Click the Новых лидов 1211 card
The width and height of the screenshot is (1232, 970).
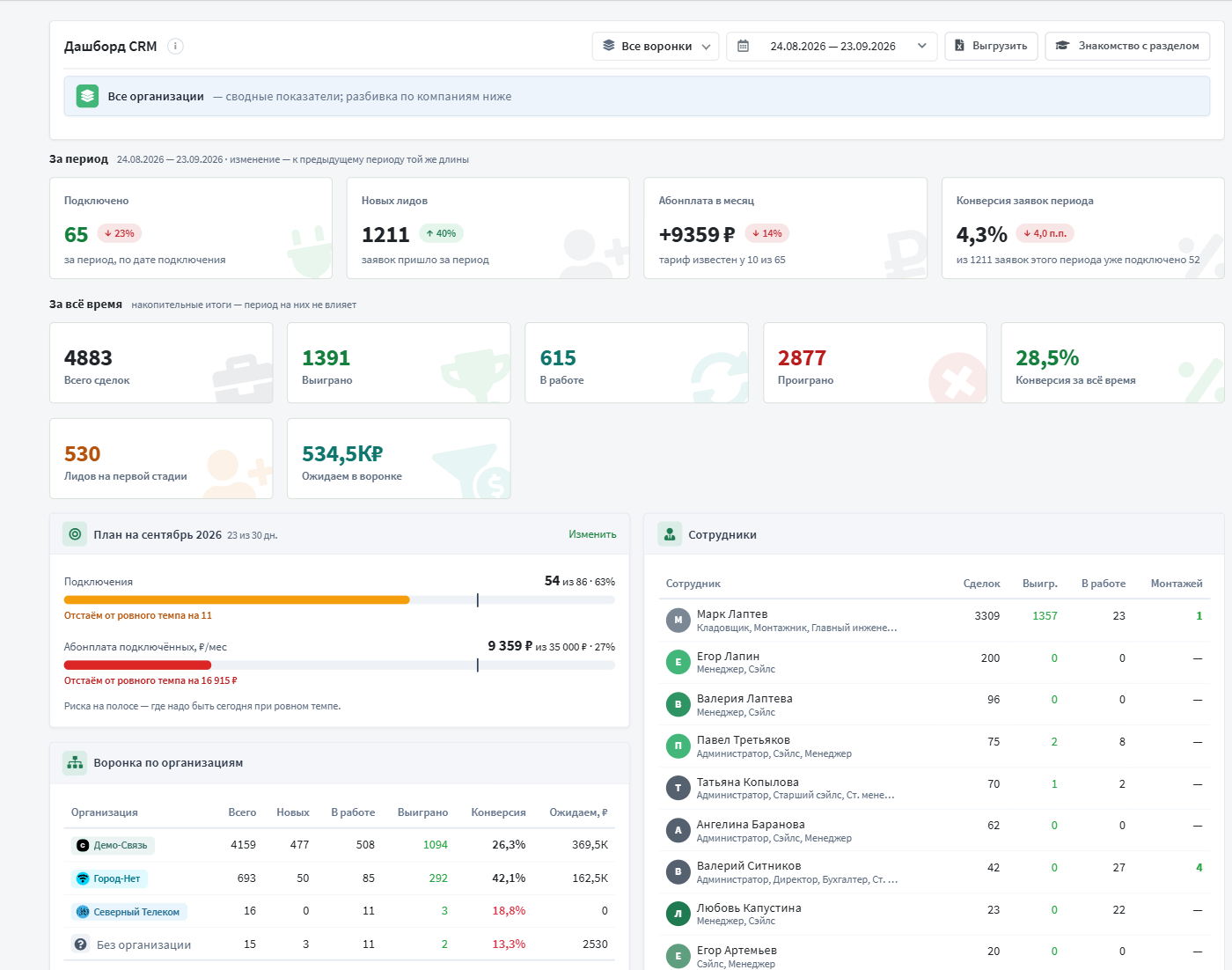pos(488,228)
